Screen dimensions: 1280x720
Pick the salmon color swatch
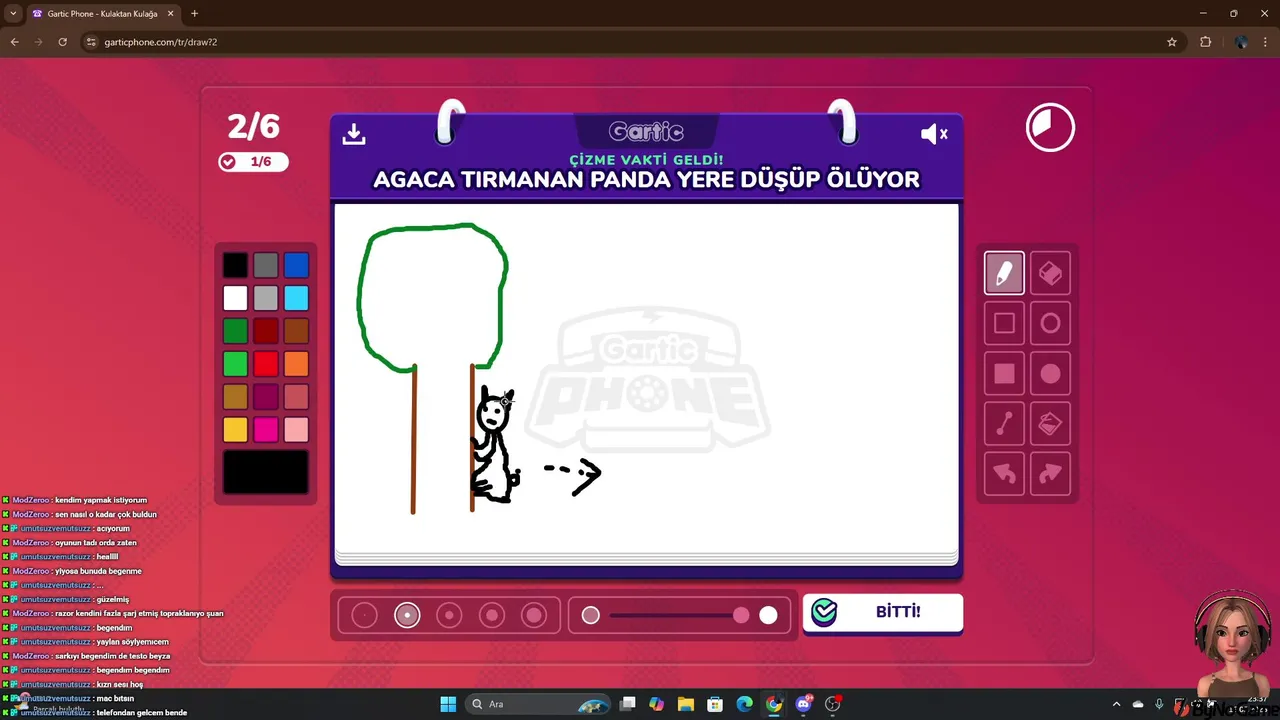pos(296,397)
